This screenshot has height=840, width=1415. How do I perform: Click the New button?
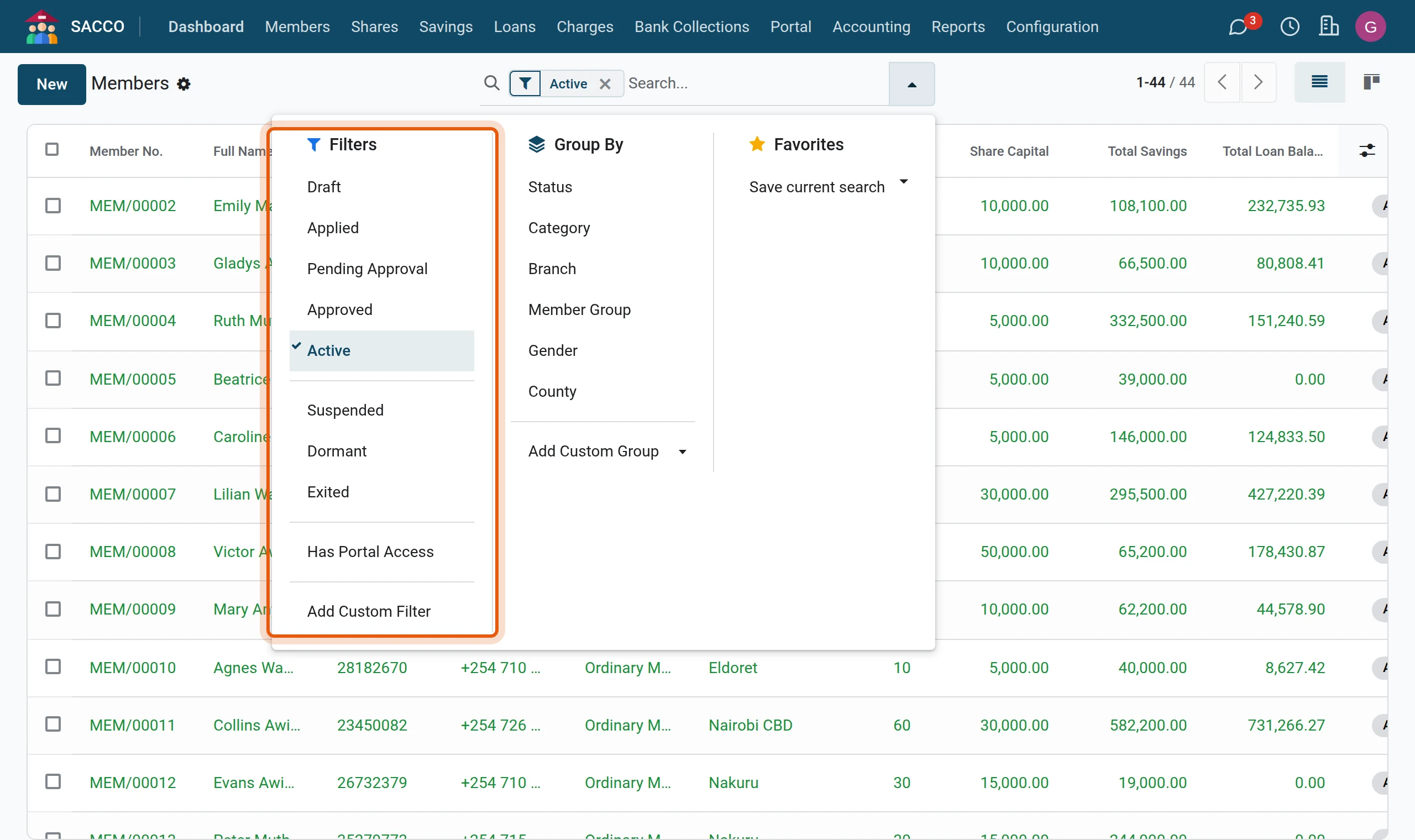click(x=51, y=85)
